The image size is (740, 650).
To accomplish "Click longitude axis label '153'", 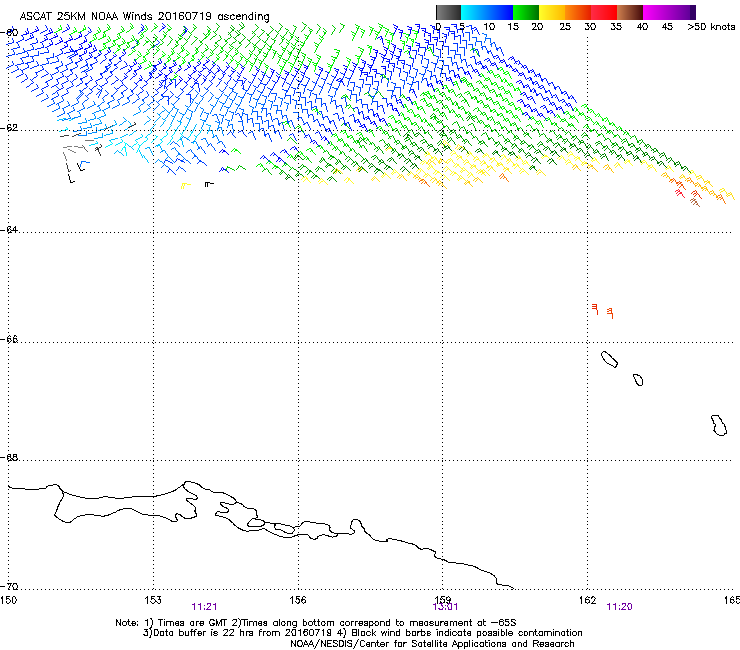I will point(153,600).
